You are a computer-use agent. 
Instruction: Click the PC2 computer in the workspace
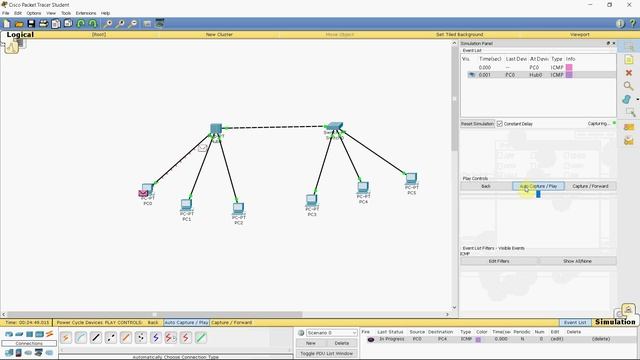coord(238,209)
